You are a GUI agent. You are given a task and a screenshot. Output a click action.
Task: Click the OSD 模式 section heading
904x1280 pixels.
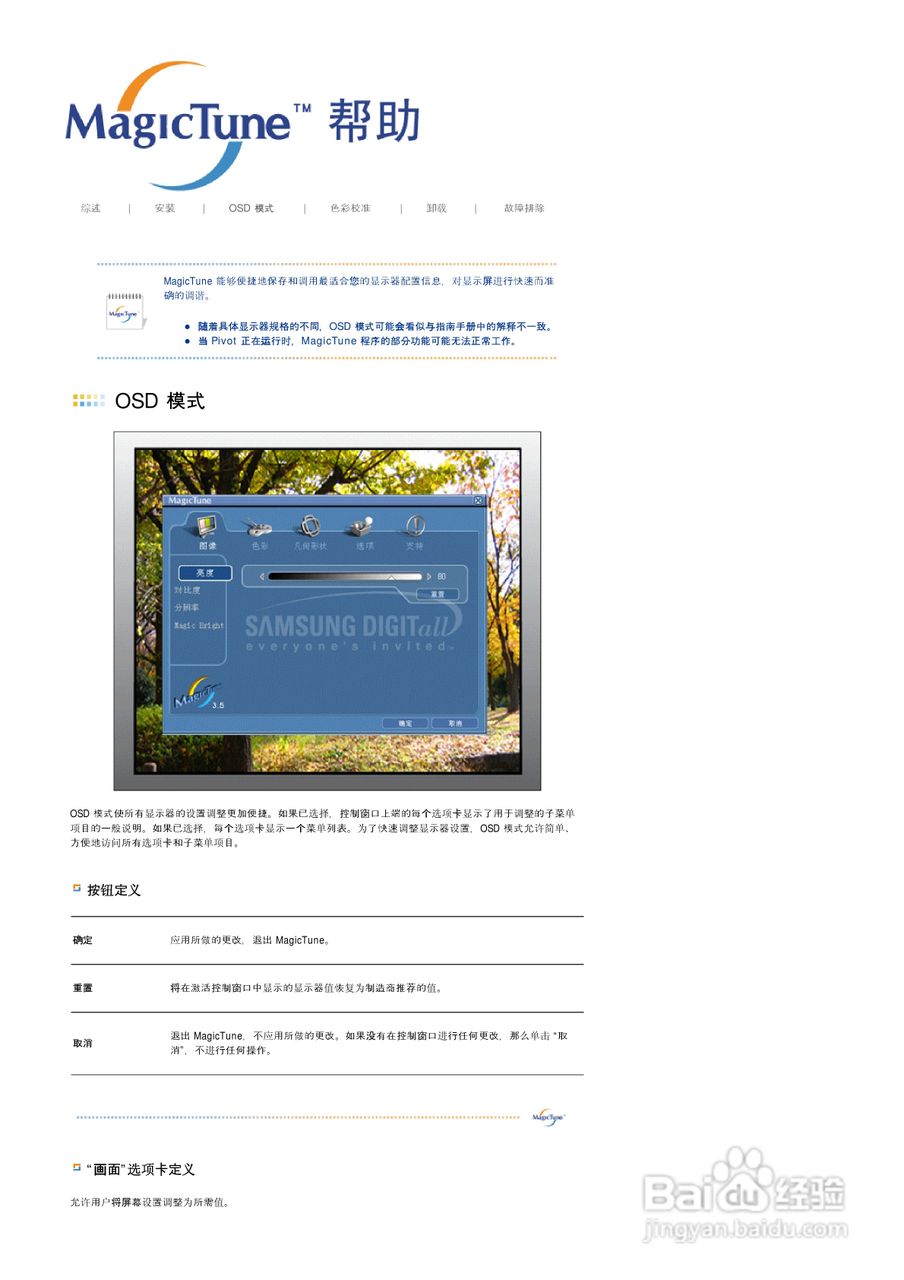click(x=160, y=401)
